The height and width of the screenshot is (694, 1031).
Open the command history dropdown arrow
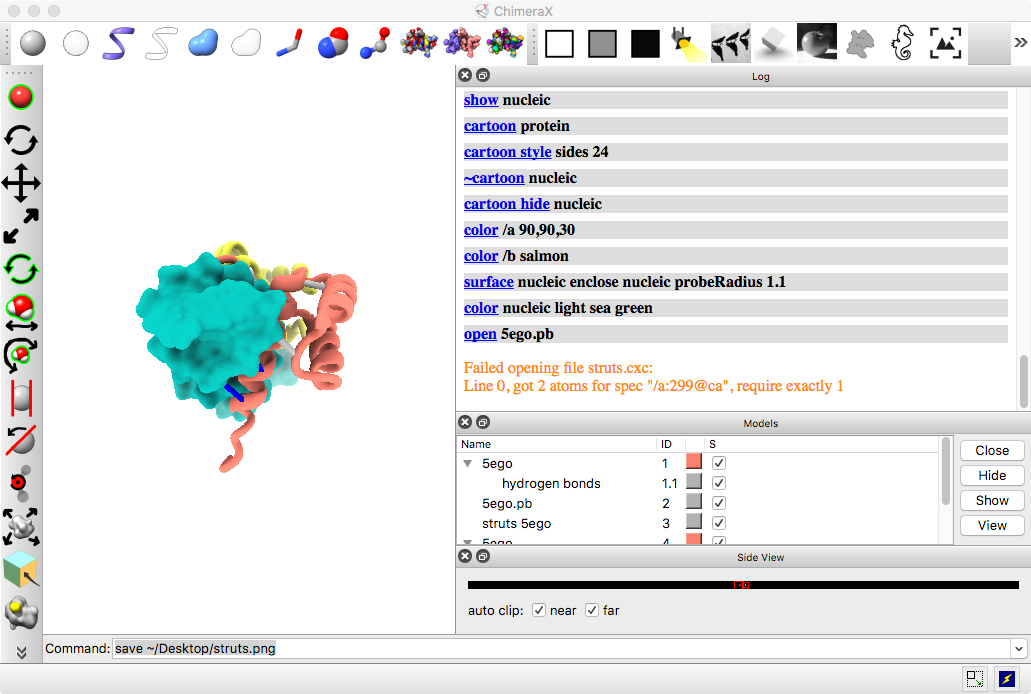[1019, 649]
